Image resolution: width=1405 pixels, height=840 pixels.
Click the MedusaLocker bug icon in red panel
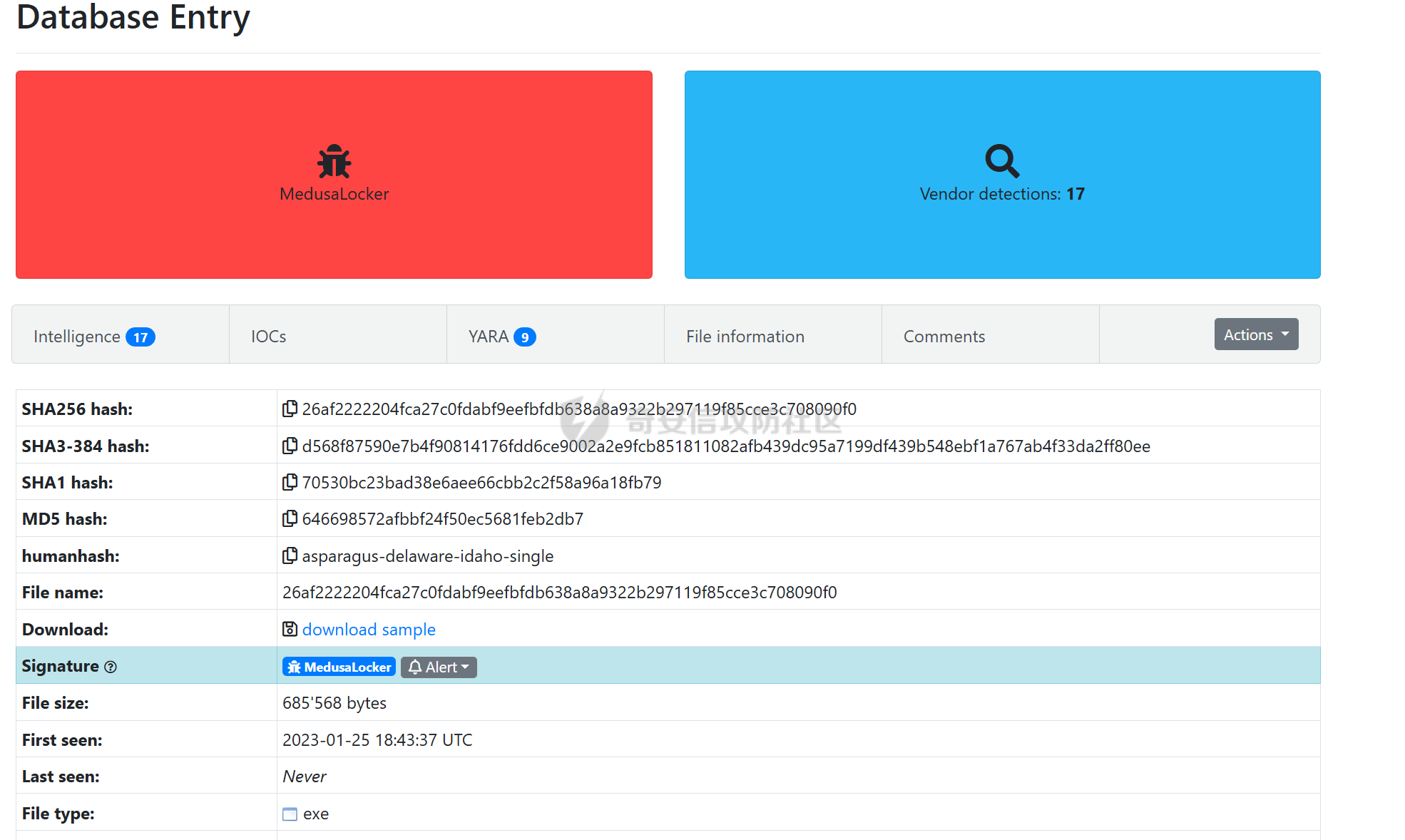(x=334, y=161)
